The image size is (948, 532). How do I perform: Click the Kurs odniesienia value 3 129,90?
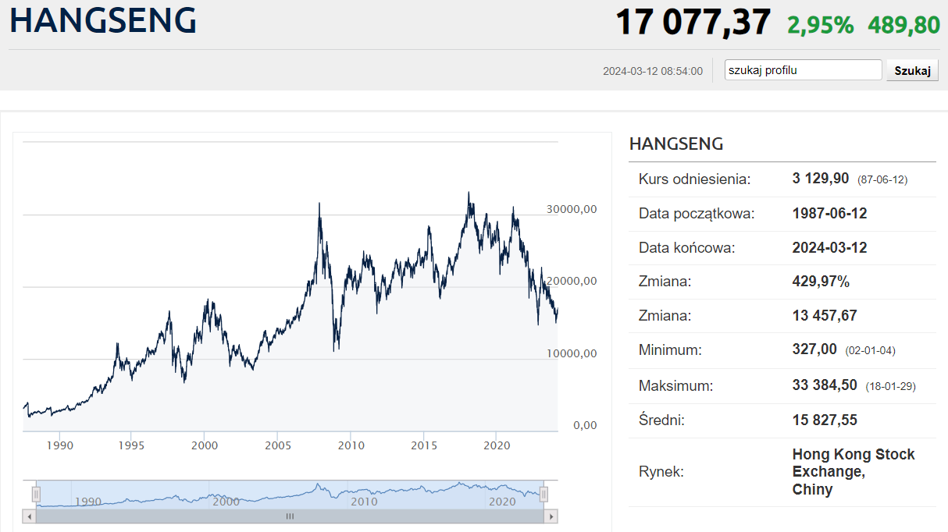pos(820,179)
